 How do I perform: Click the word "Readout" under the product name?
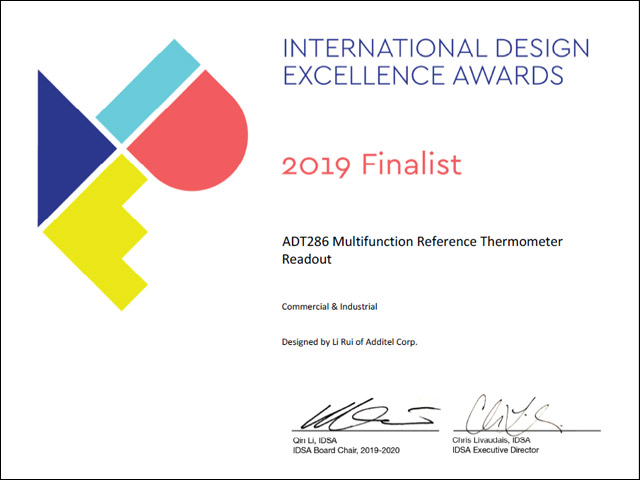click(307, 258)
